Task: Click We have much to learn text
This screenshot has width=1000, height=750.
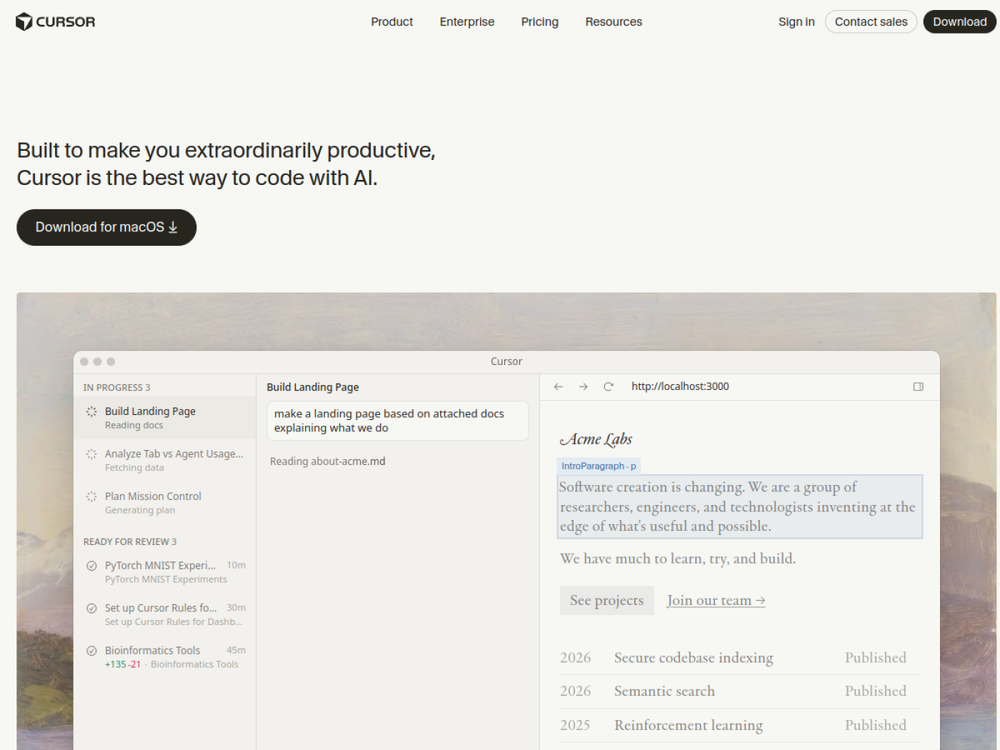Action: tap(677, 559)
